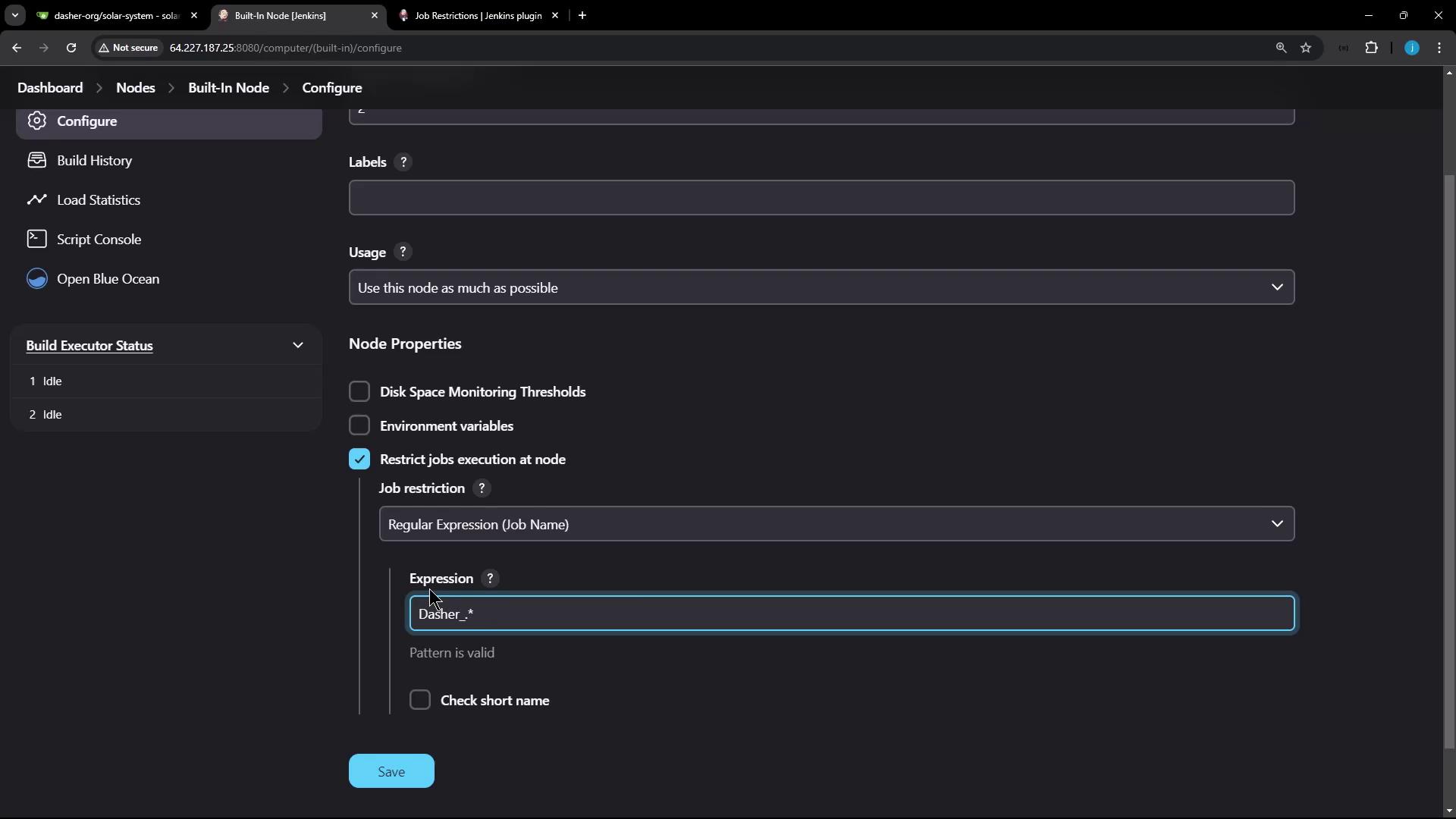Open the Load Statistics sidebar icon
This screenshot has width=1456, height=819.
point(36,199)
